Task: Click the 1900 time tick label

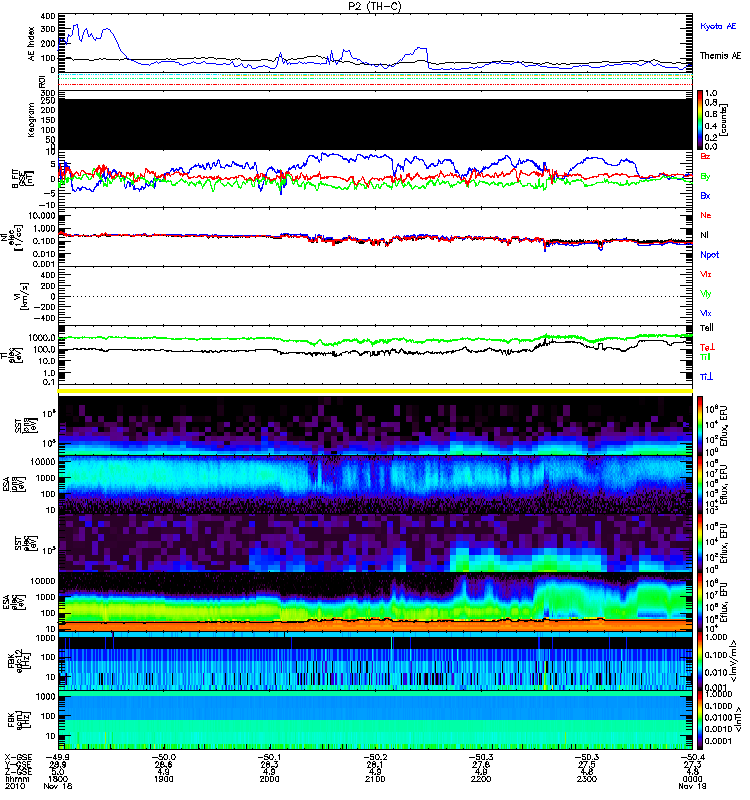Action: click(163, 779)
